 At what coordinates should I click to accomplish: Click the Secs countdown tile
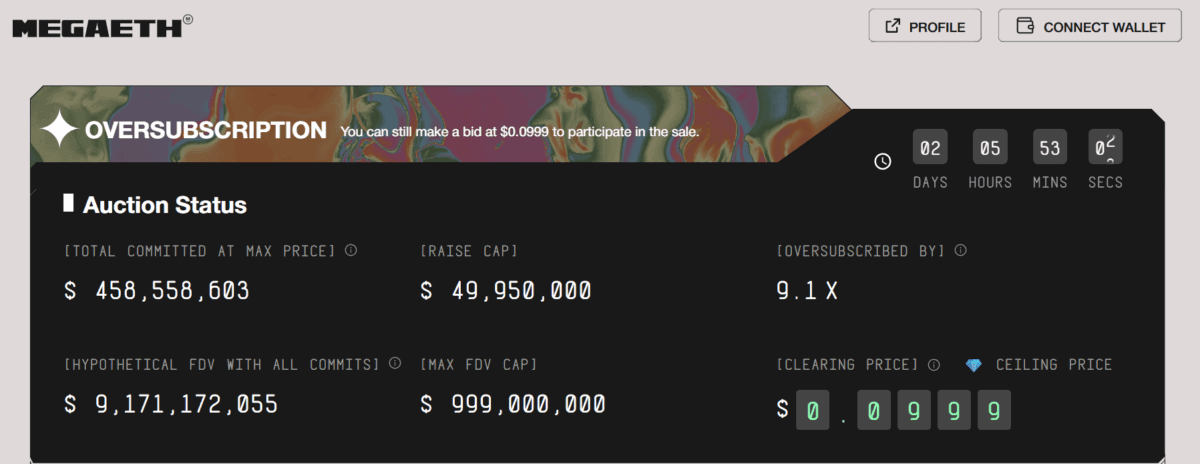(x=1105, y=149)
